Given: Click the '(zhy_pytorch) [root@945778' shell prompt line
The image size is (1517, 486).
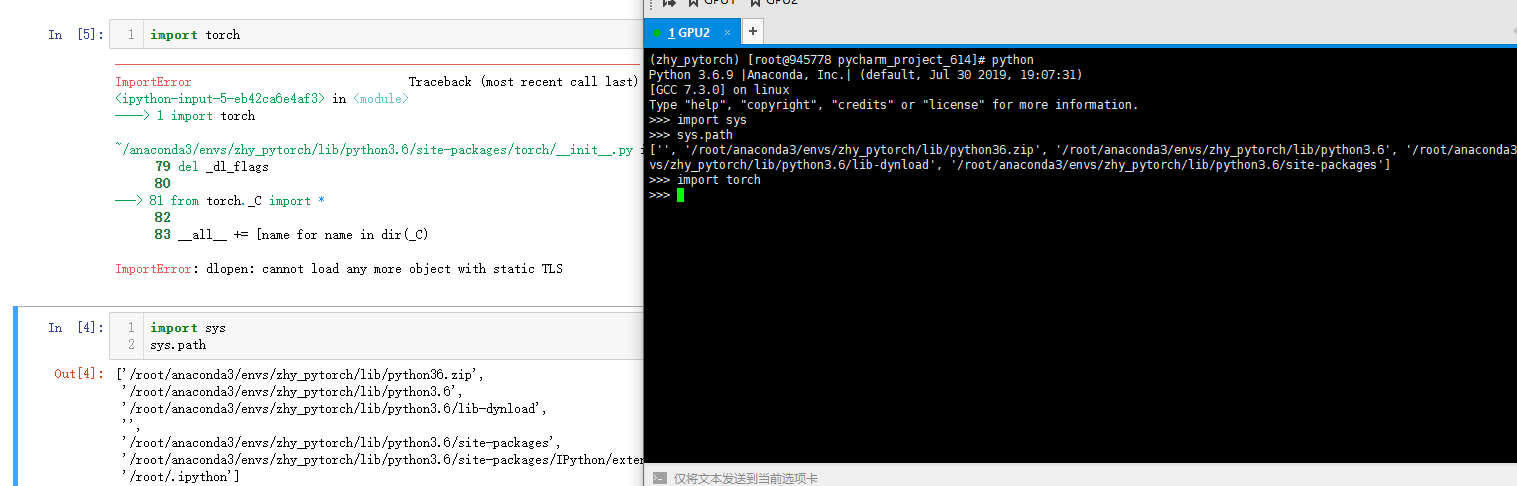Looking at the screenshot, I should 841,60.
